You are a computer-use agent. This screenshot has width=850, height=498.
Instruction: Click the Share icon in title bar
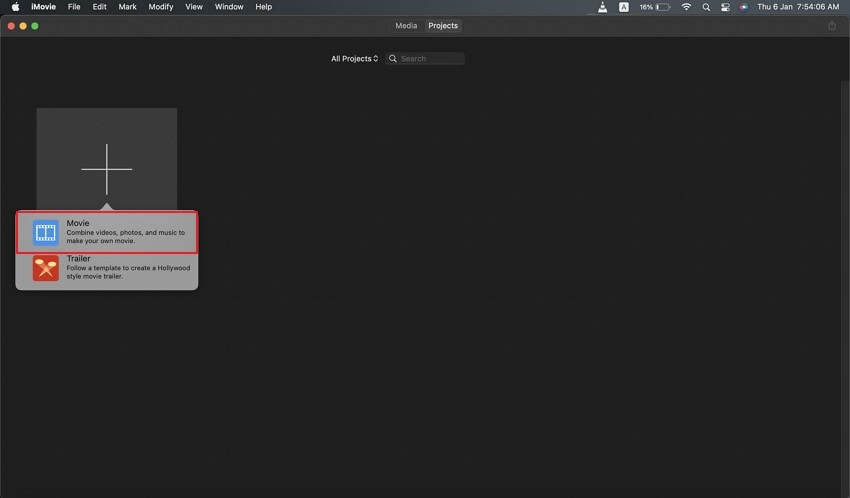(x=832, y=25)
